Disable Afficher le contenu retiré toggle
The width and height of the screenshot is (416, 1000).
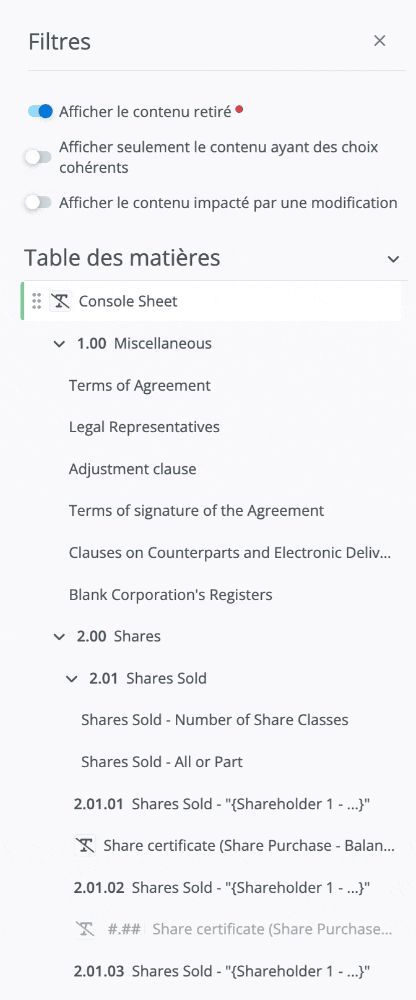40,112
